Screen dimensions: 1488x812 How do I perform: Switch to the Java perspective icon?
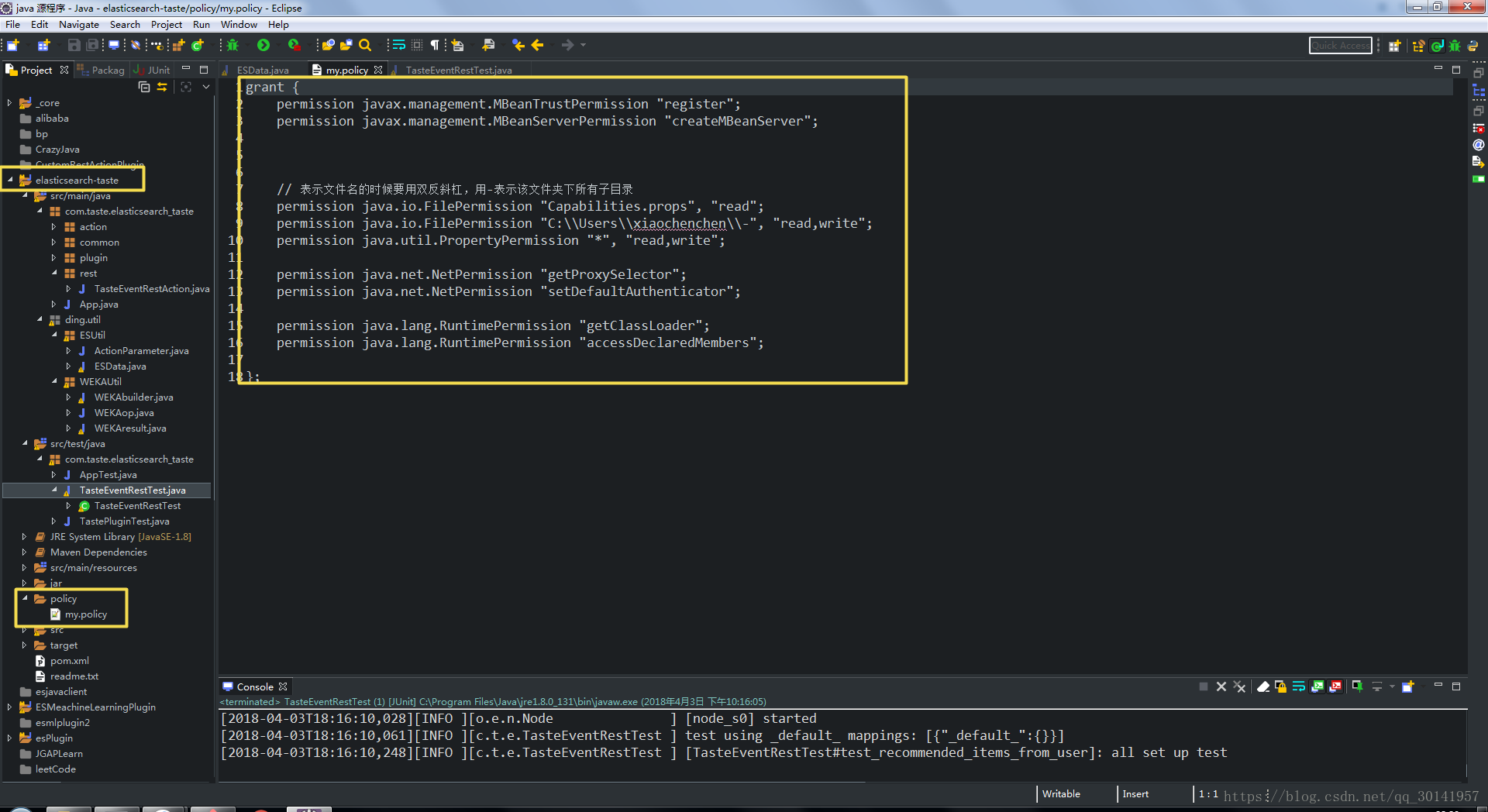click(x=1437, y=46)
